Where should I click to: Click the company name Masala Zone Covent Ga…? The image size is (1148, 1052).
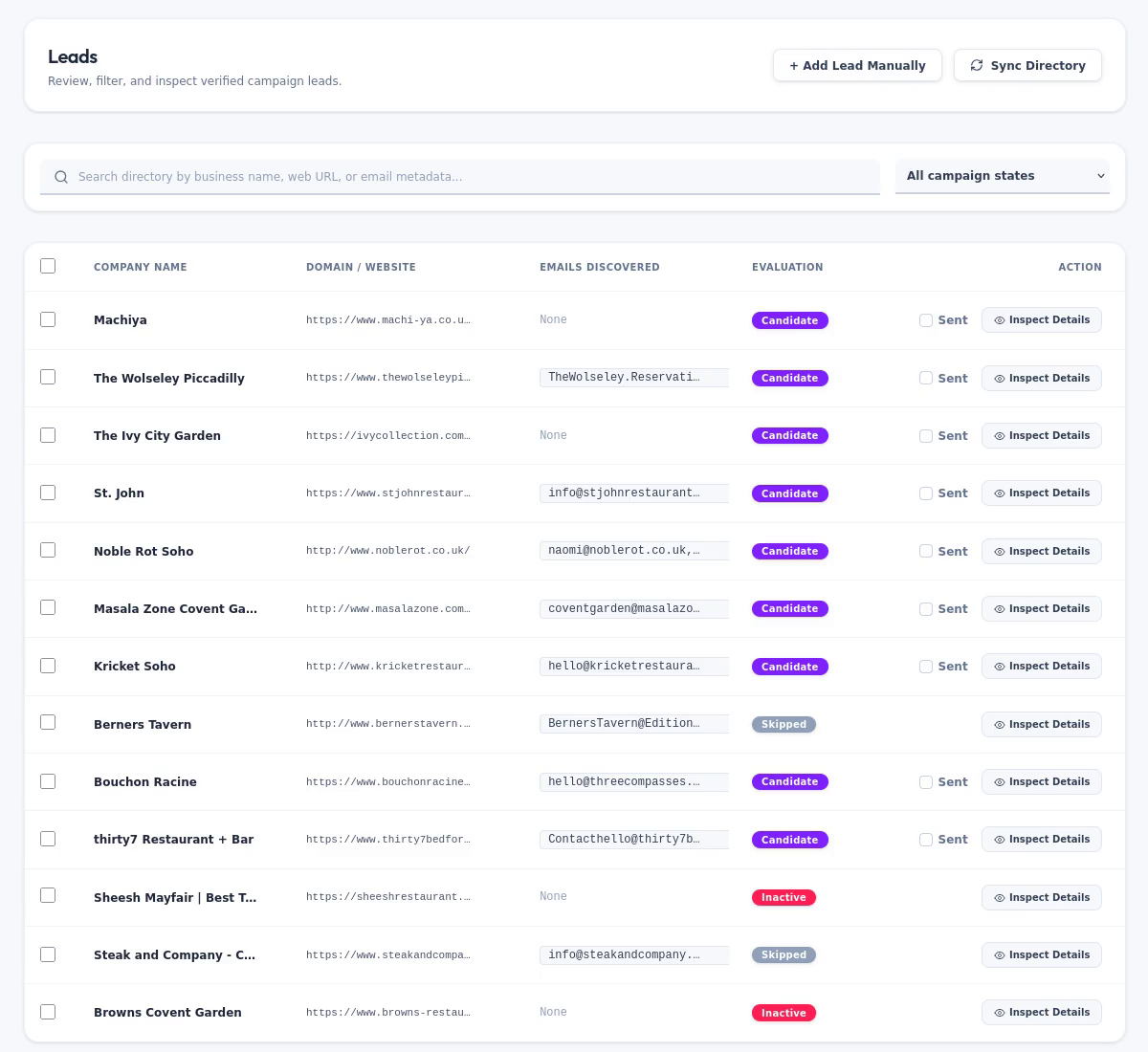coord(175,609)
